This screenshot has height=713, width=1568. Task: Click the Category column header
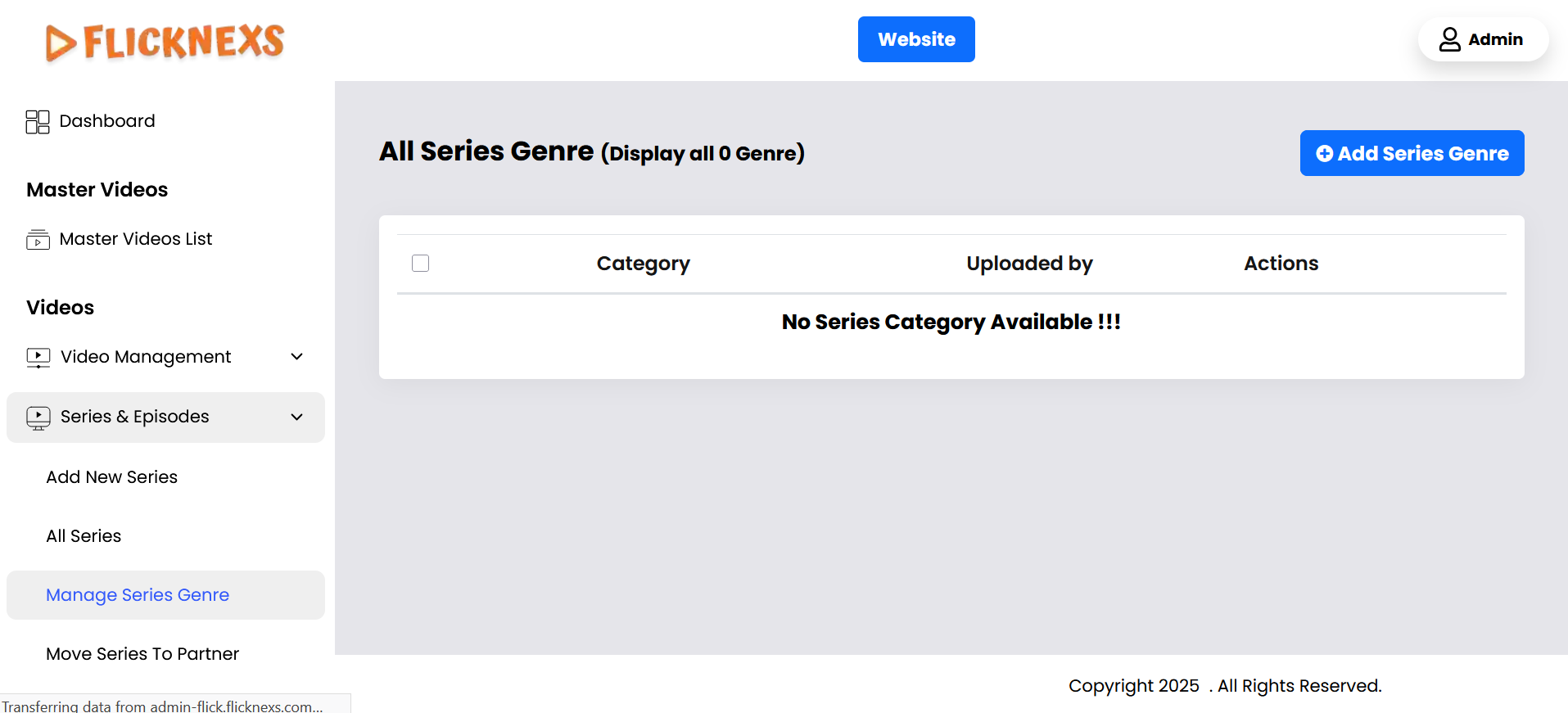643,264
